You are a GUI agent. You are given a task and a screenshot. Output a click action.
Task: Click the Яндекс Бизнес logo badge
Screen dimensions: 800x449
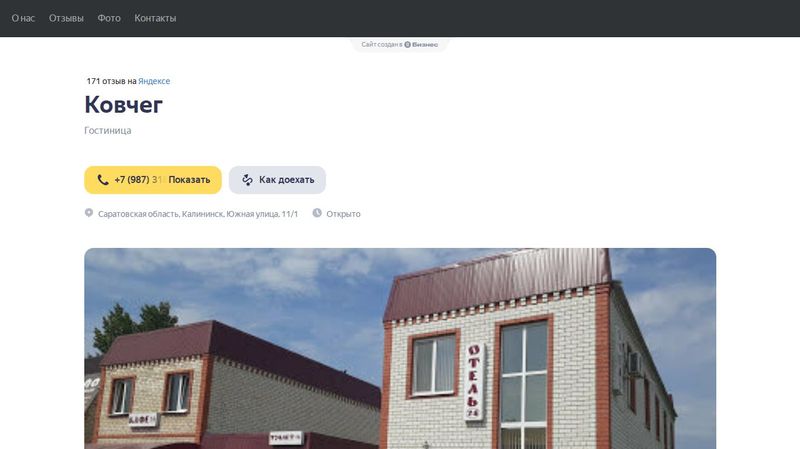point(421,44)
